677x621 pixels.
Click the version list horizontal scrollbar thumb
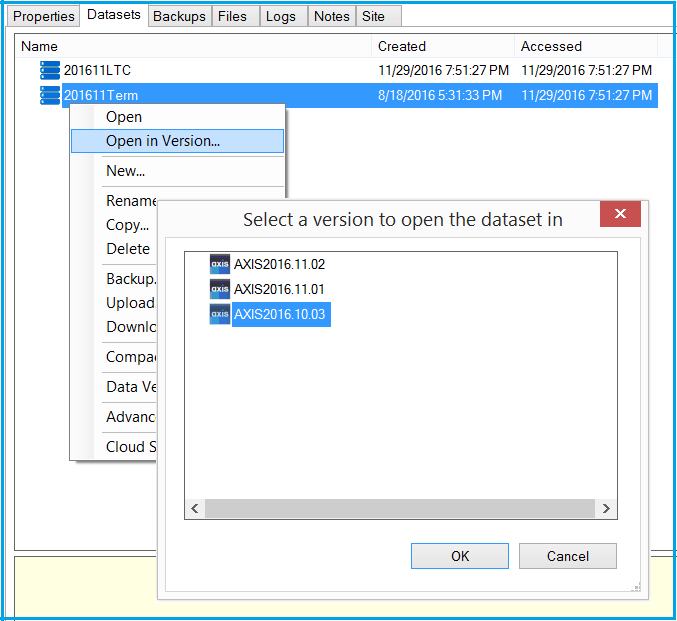[x=400, y=508]
